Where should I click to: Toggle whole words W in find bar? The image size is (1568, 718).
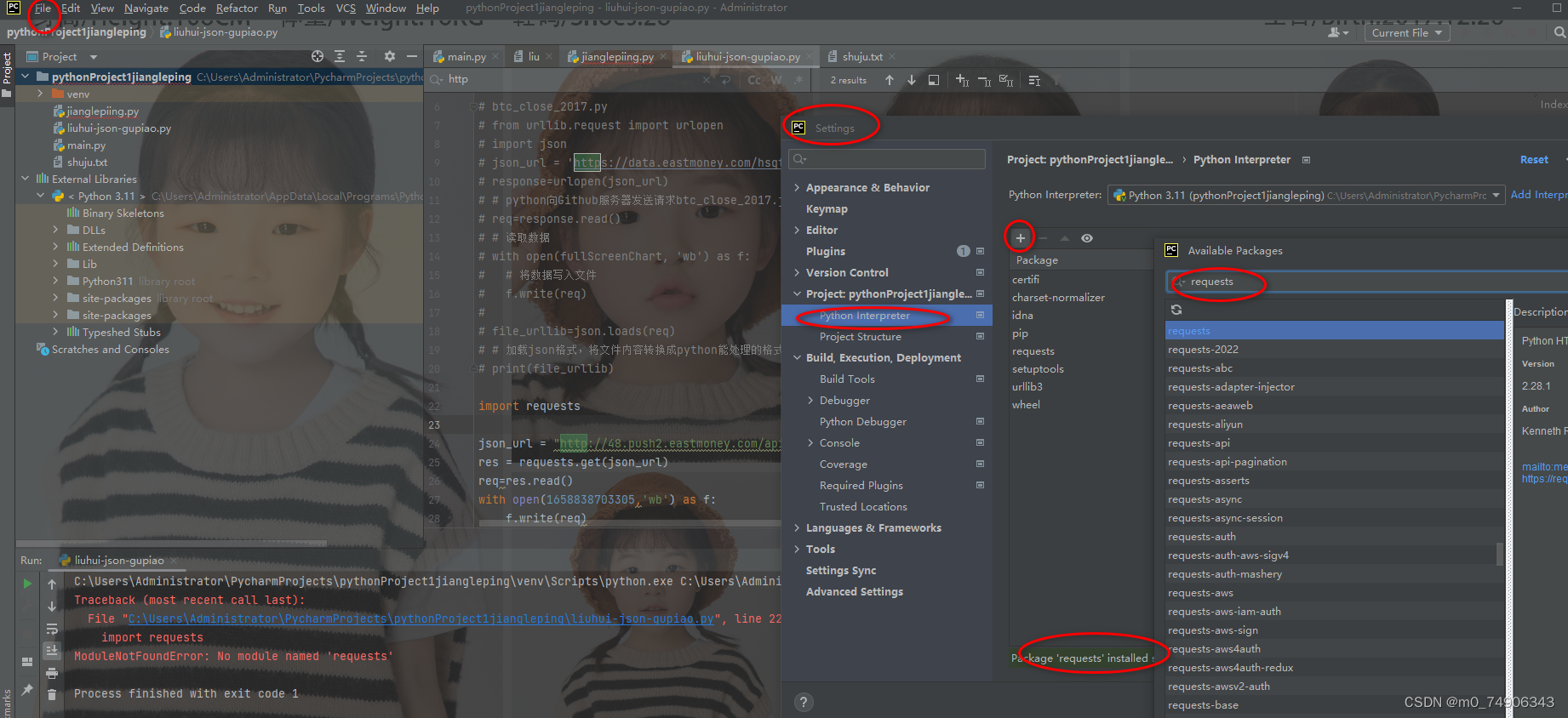click(776, 80)
